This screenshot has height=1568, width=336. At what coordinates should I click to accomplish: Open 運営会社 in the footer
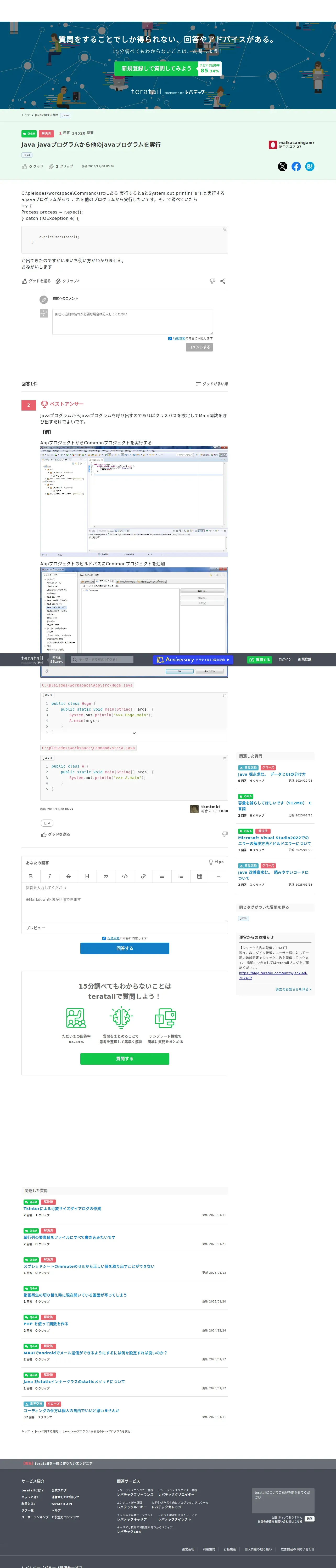tap(188, 1549)
